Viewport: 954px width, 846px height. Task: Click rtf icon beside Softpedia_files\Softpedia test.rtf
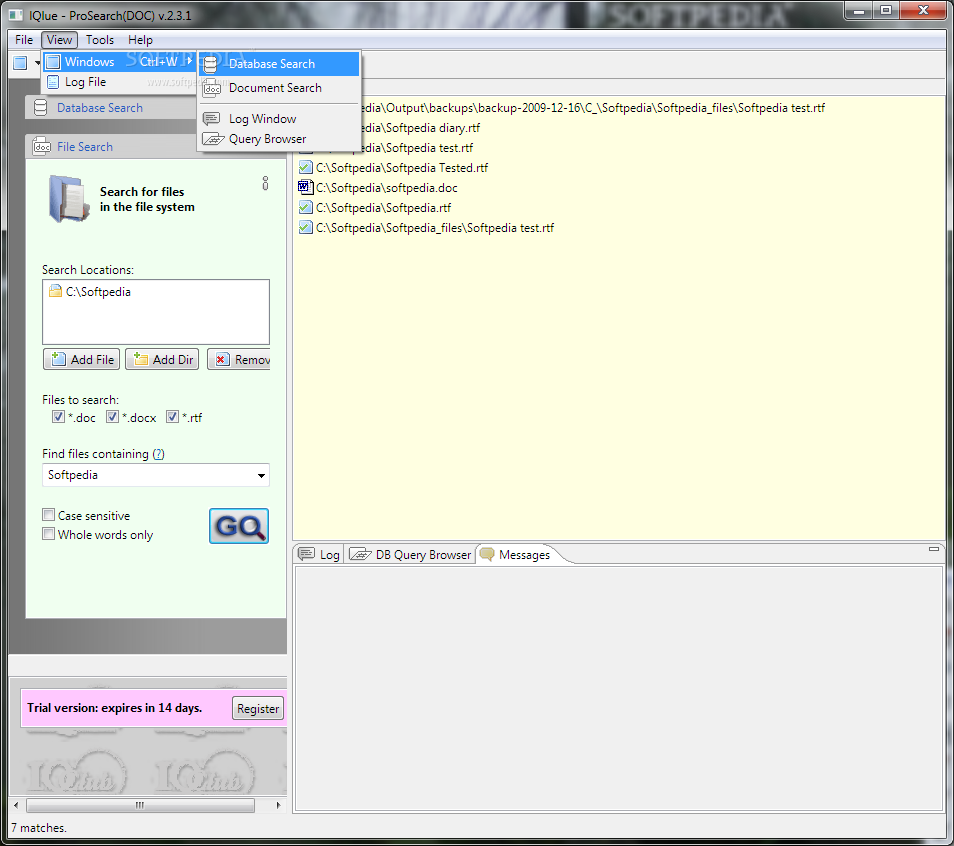[x=305, y=228]
